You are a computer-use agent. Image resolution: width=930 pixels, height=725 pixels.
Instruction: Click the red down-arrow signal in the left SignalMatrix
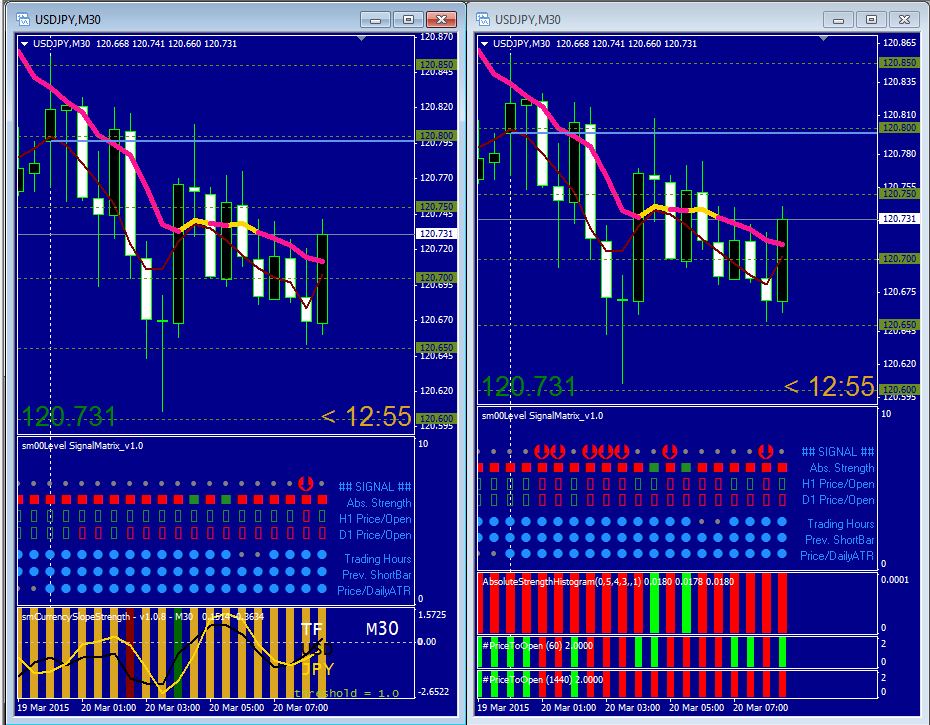pos(305,483)
